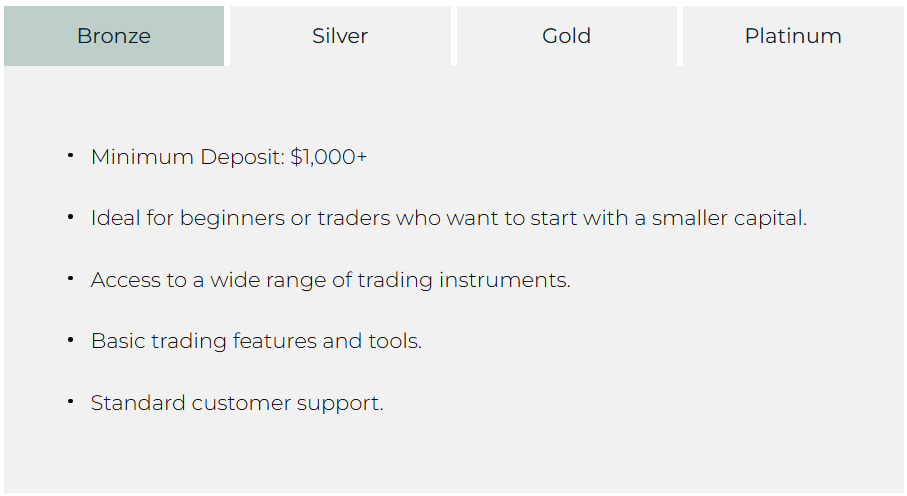Click the bullet beside Basic trading features
907x496 pixels.
click(70, 339)
